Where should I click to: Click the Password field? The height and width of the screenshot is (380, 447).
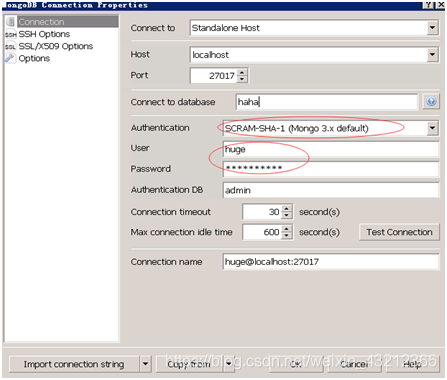331,169
